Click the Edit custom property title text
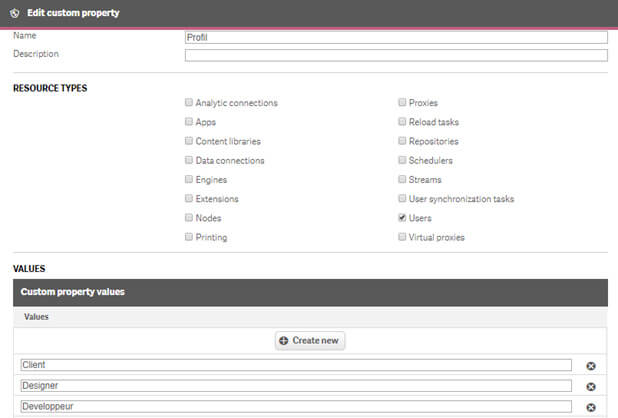Viewport: 618px width, 418px height. [73, 13]
